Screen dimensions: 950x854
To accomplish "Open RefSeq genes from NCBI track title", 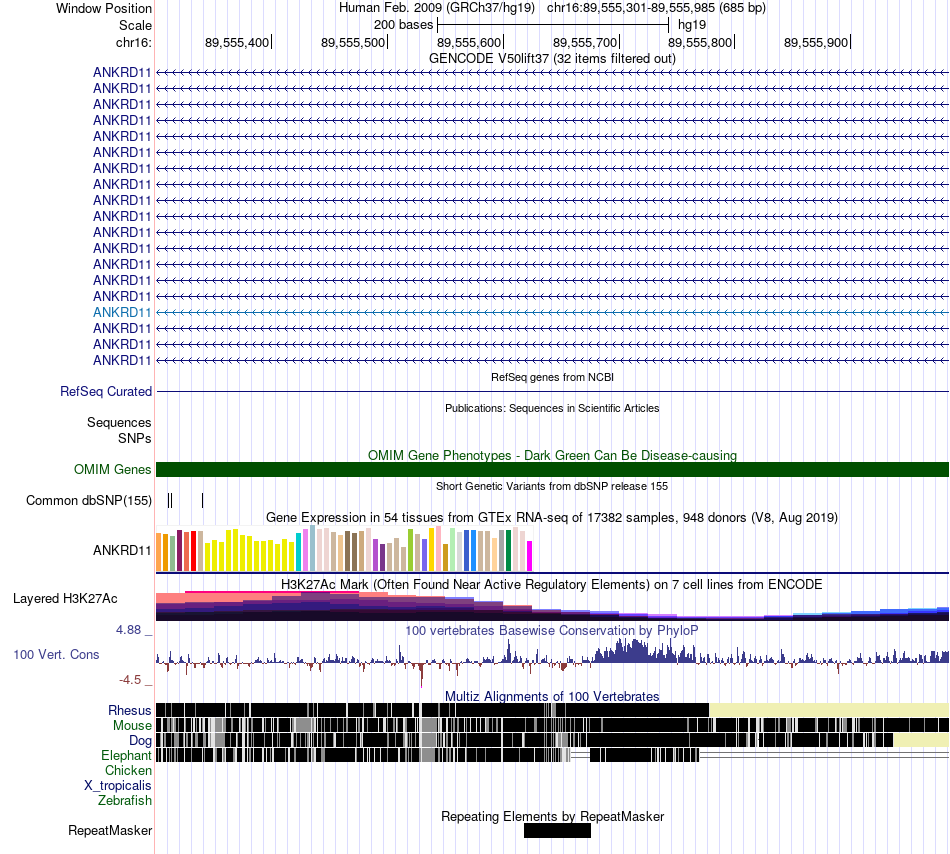I will (552, 377).
